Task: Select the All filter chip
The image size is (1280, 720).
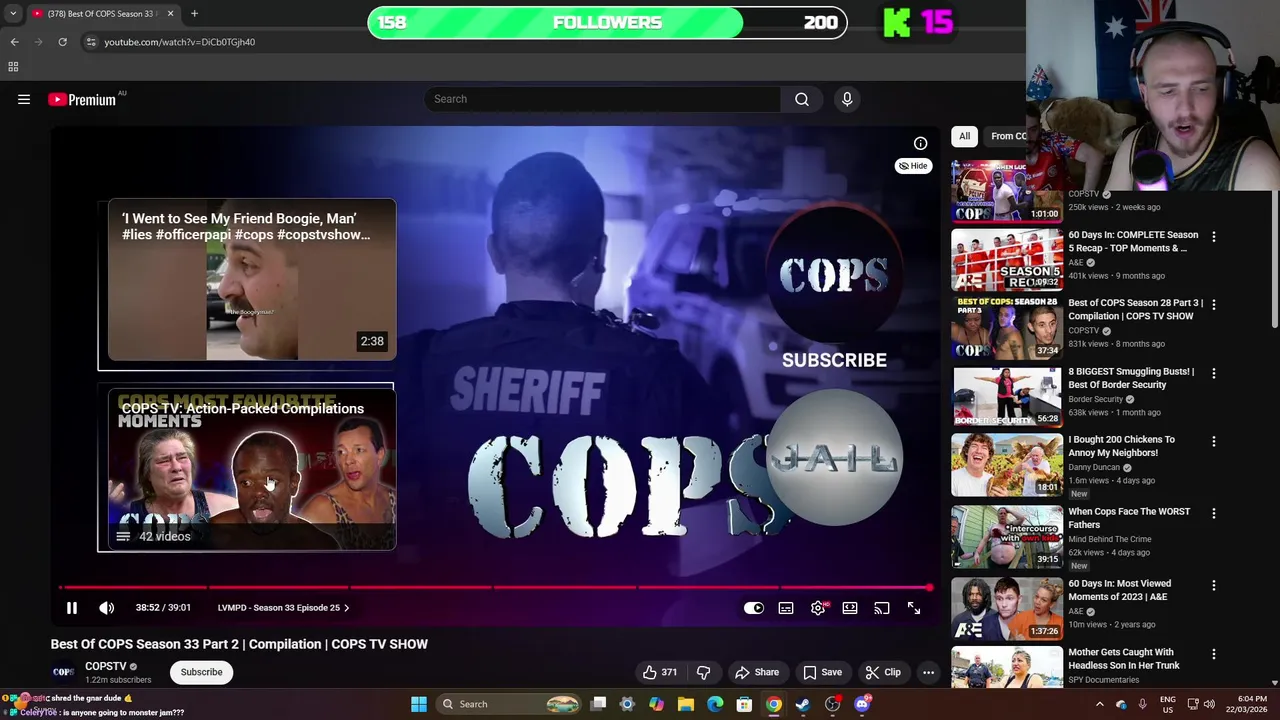Action: coord(964,136)
